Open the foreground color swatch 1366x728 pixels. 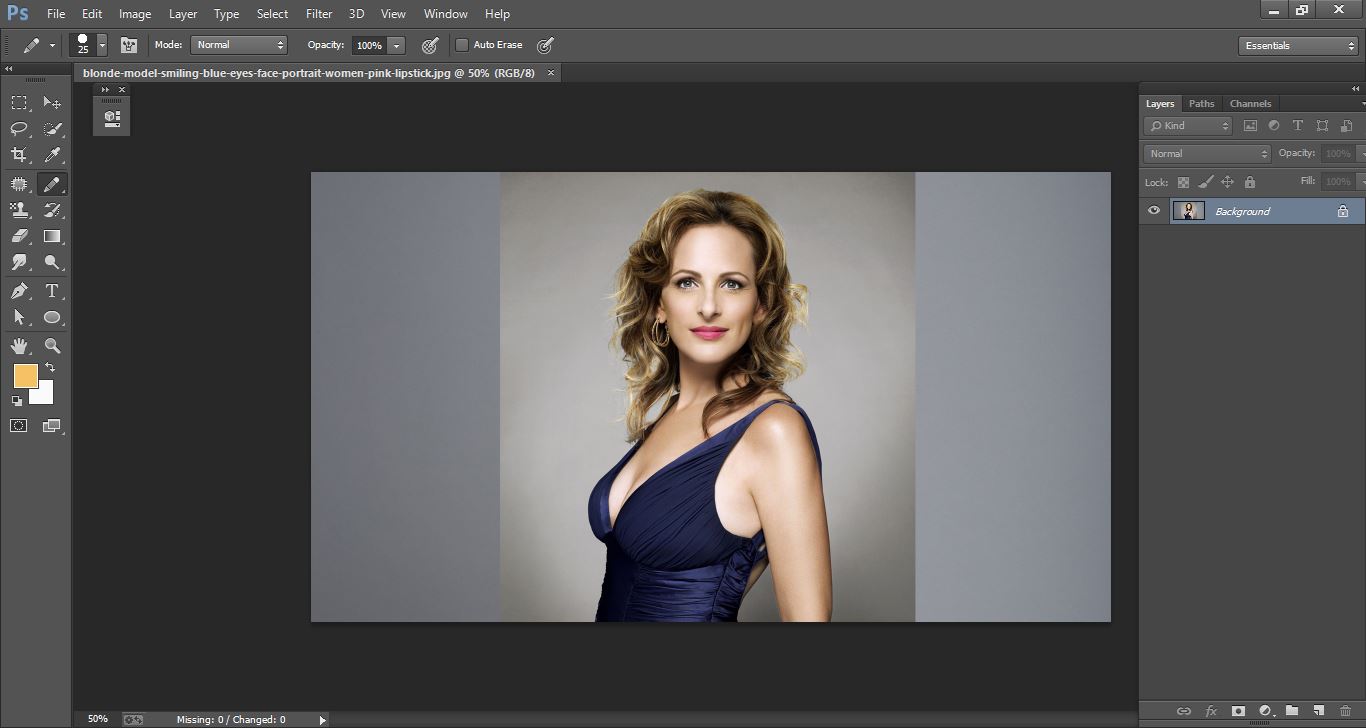click(24, 377)
